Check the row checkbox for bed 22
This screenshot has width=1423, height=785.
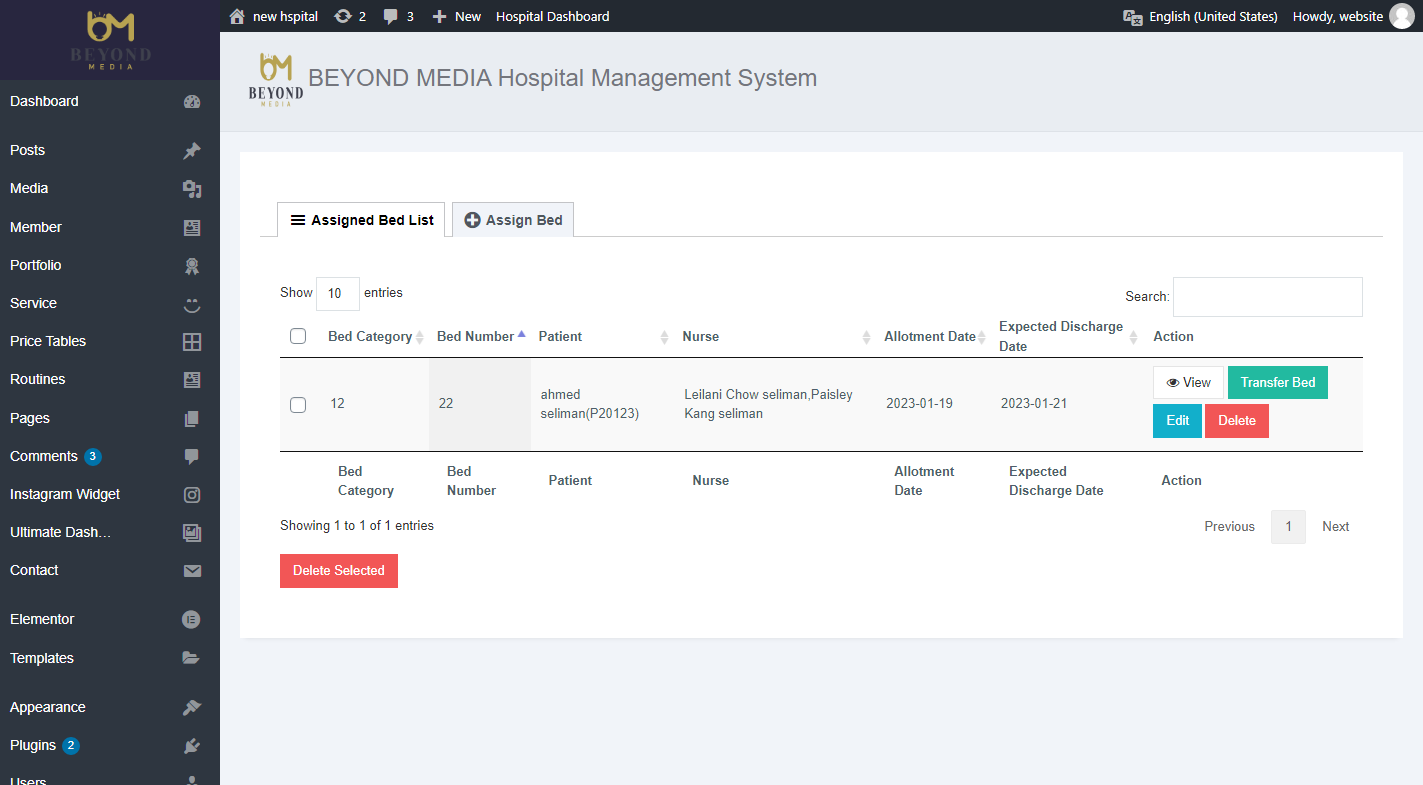point(298,405)
